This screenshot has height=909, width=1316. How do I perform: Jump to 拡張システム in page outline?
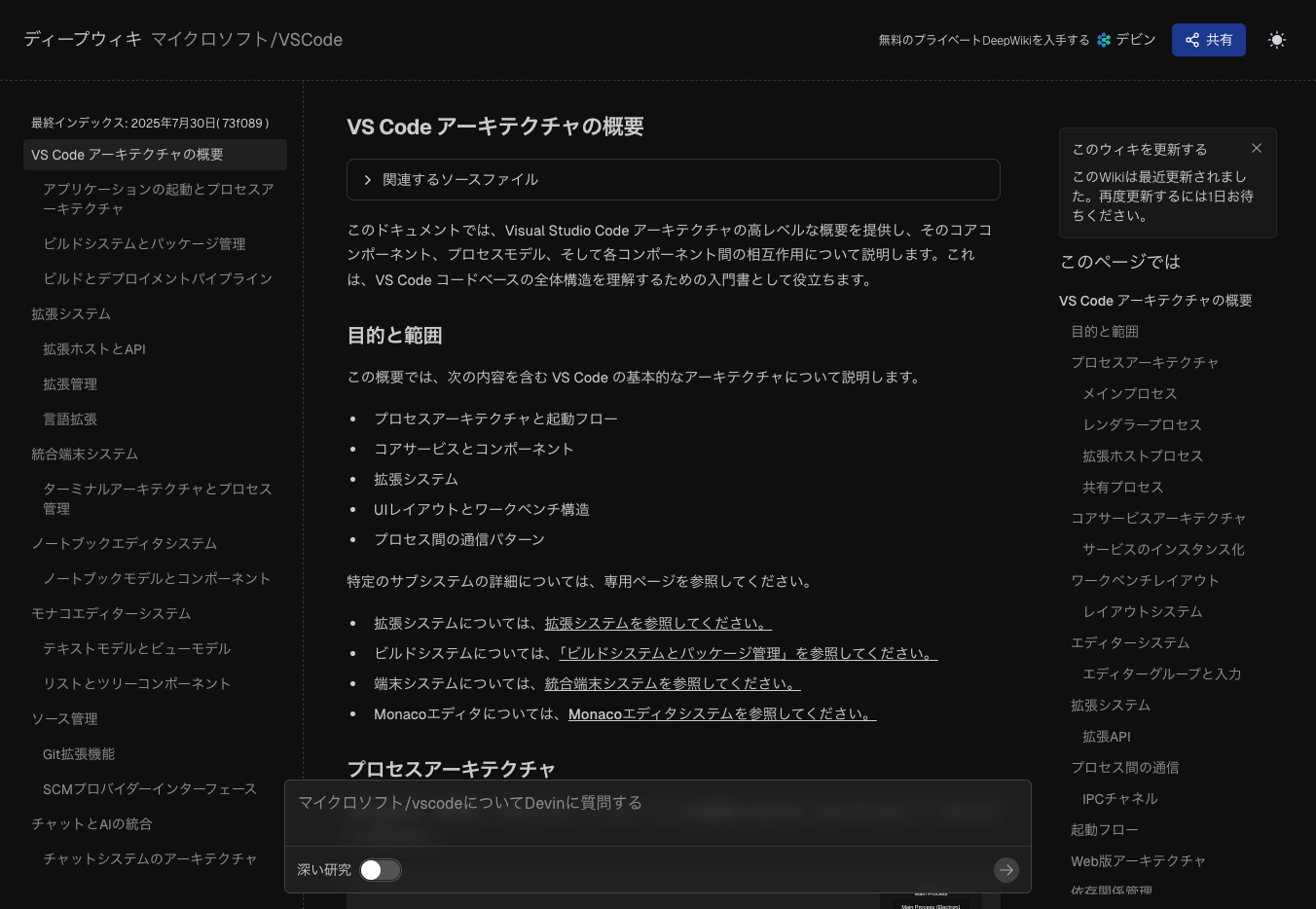1111,705
